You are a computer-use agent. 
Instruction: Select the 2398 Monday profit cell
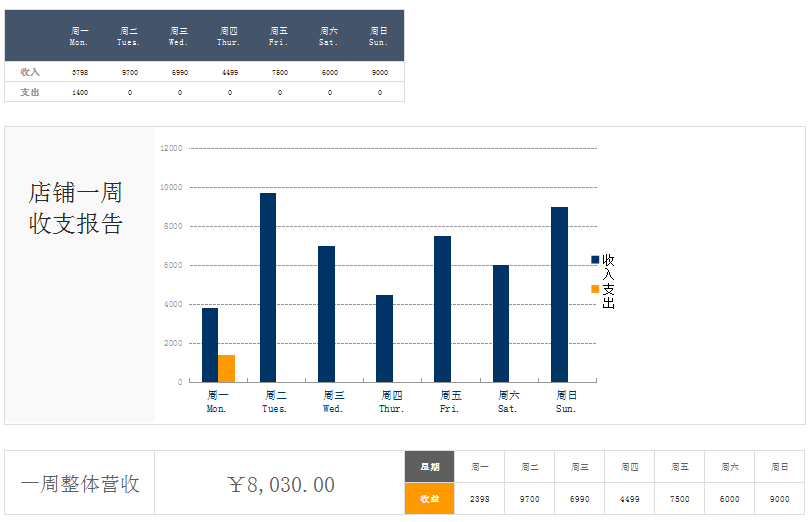click(479, 499)
